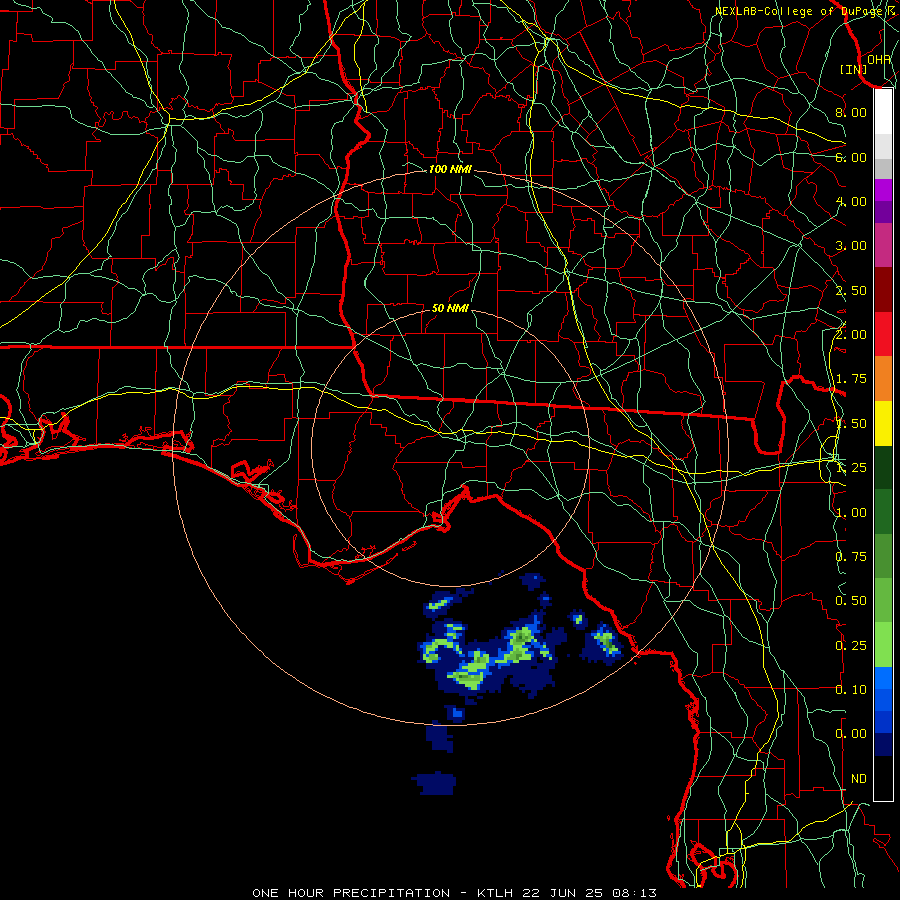
Task: Click the 22 JUN 25 date stamp
Action: [564, 893]
